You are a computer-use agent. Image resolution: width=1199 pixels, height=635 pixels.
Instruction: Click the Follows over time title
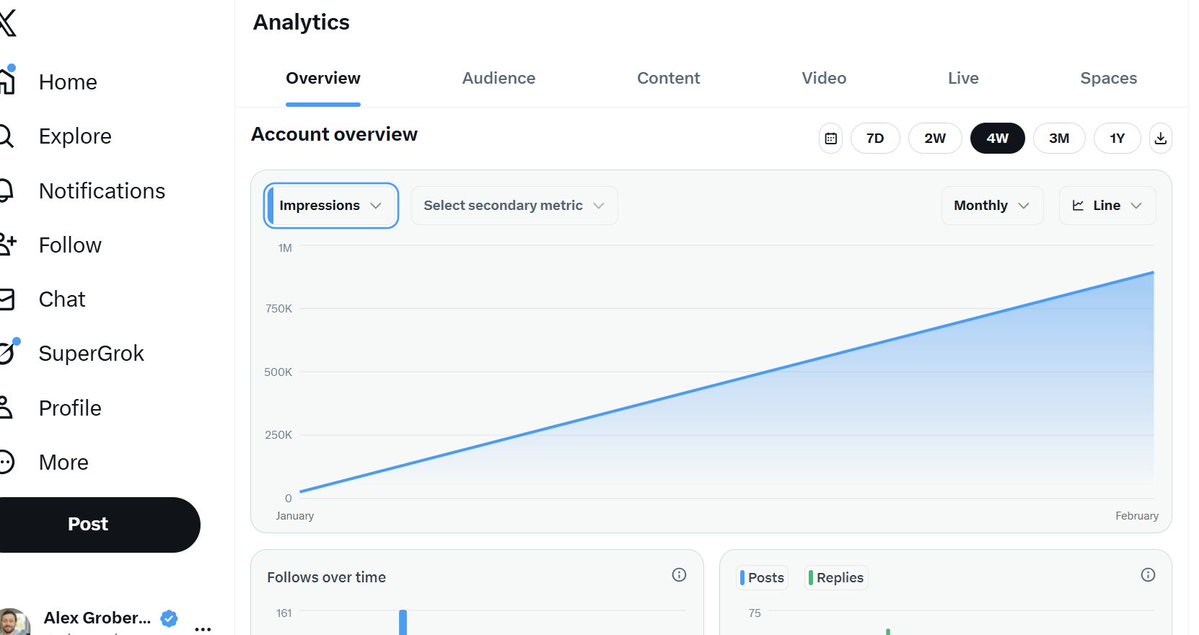tap(327, 578)
